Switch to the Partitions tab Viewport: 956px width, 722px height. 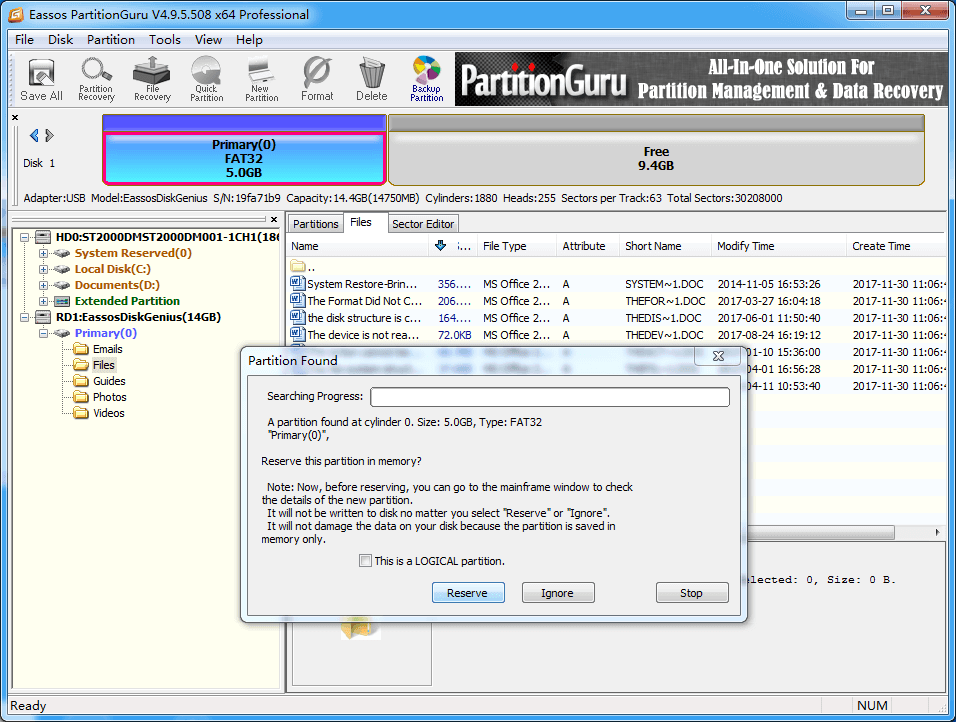(x=315, y=224)
